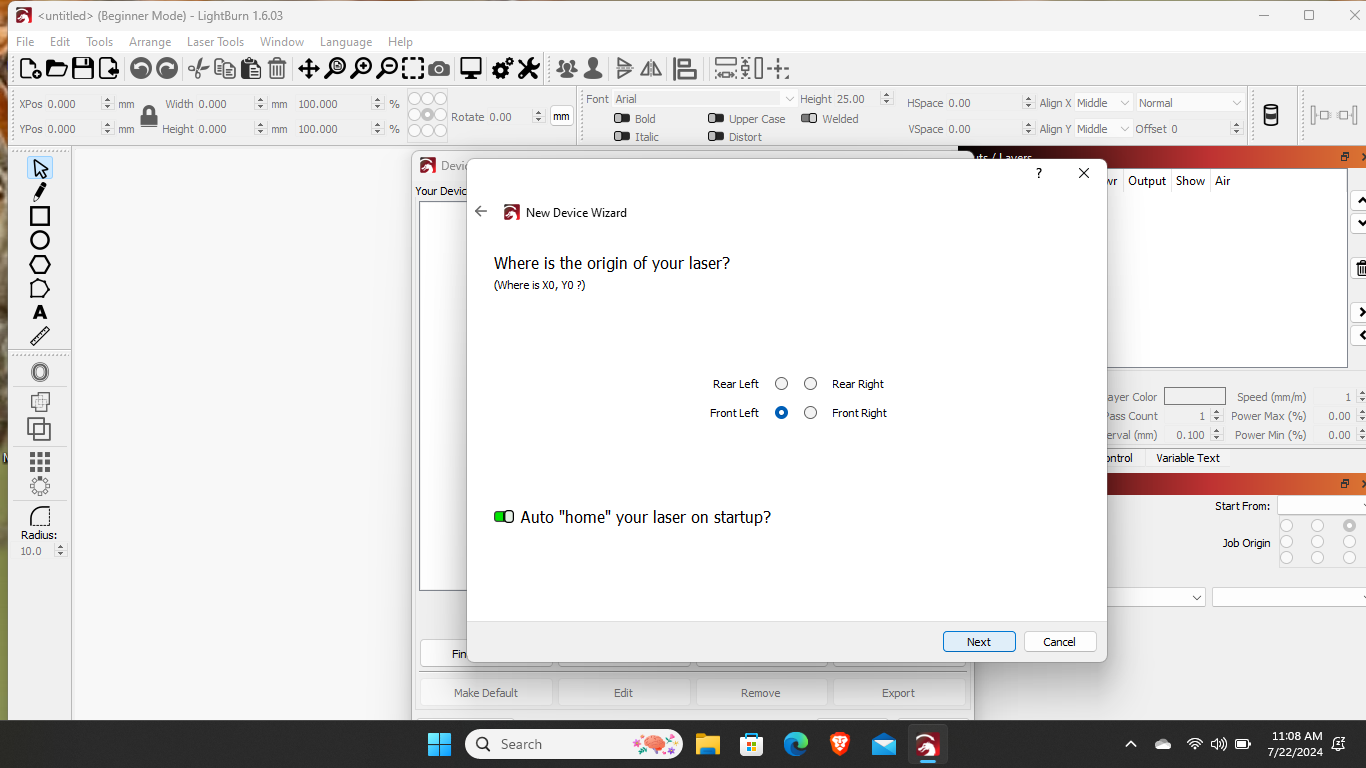
Task: Open the Normal text style dropdown
Action: point(1190,102)
